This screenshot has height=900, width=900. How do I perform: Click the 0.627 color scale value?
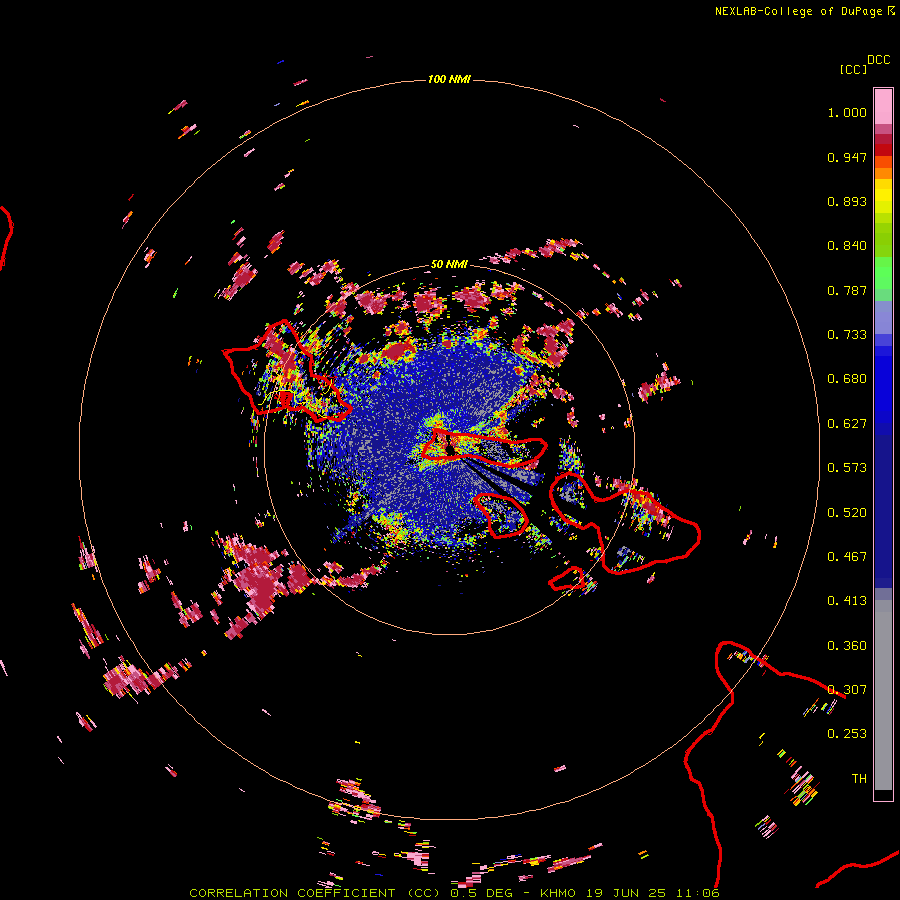[847, 424]
